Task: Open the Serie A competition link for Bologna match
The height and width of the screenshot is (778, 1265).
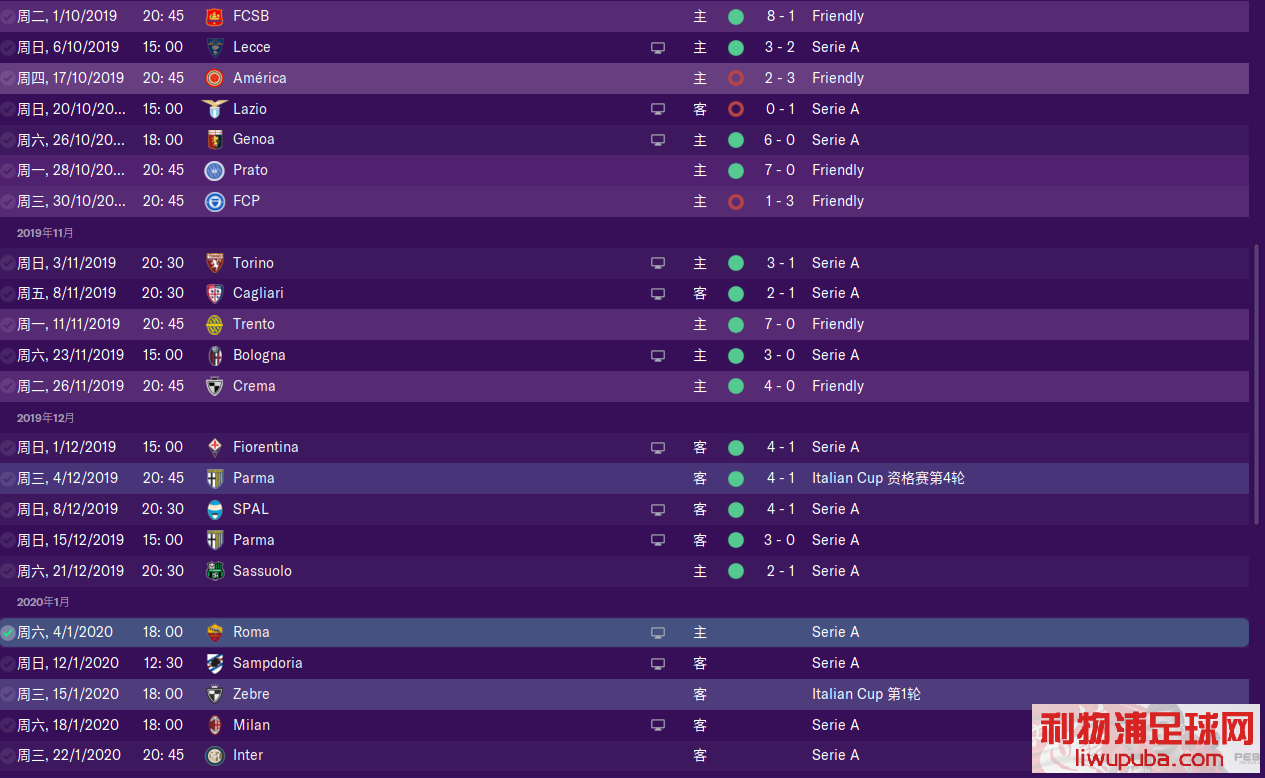Action: pyautogui.click(x=835, y=355)
